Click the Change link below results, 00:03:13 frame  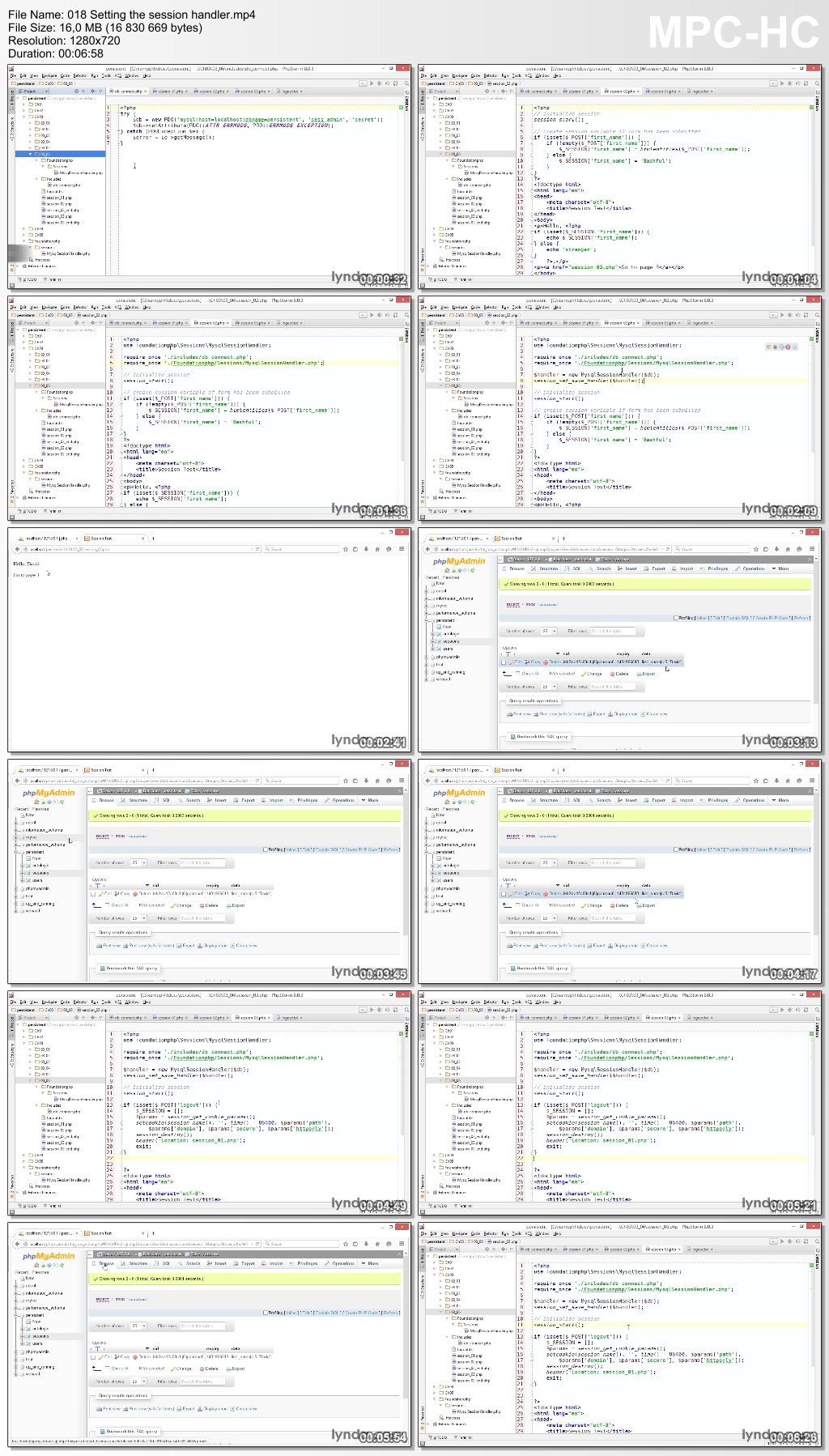point(592,674)
